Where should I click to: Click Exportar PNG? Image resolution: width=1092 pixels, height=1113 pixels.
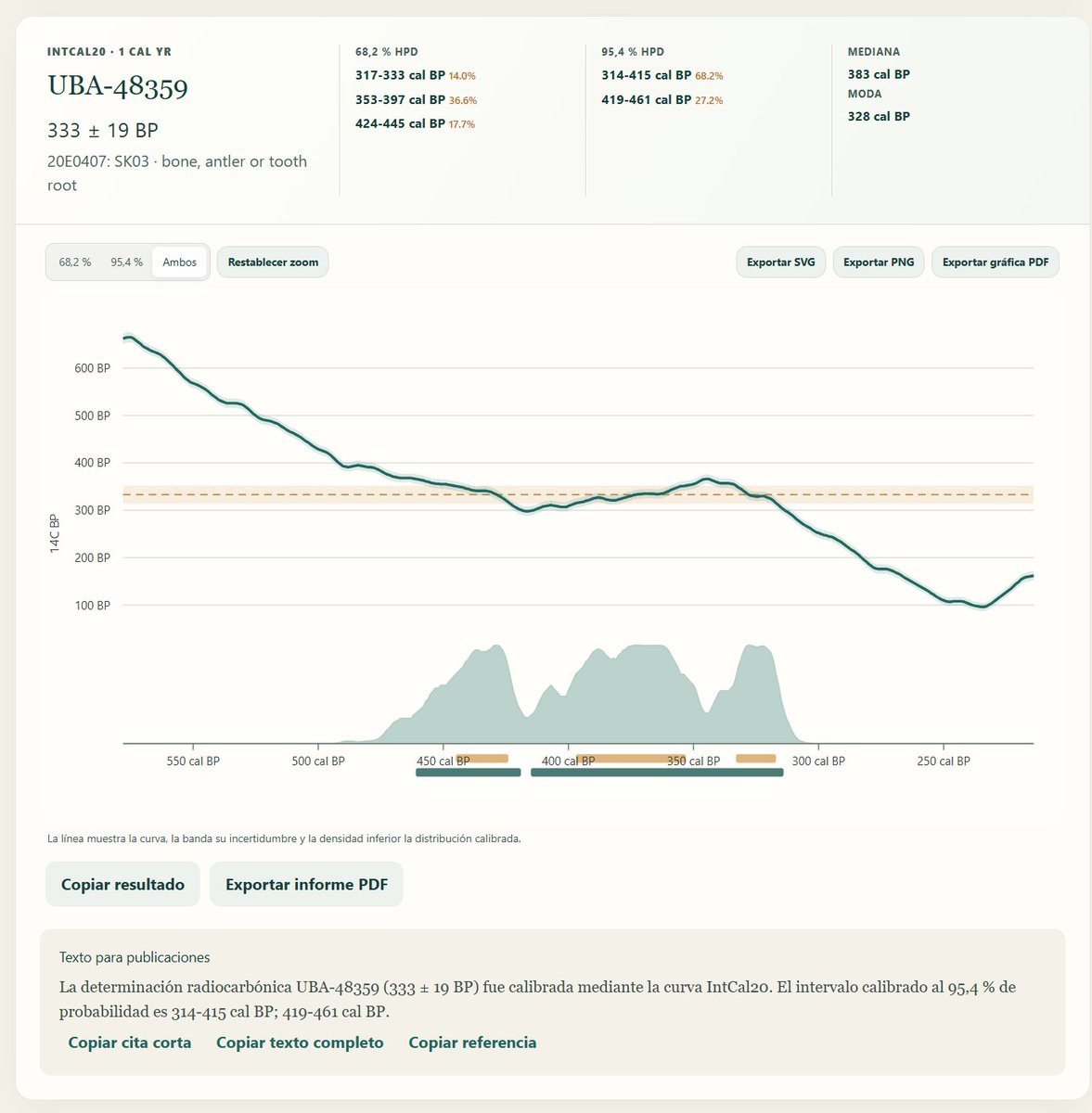879,262
